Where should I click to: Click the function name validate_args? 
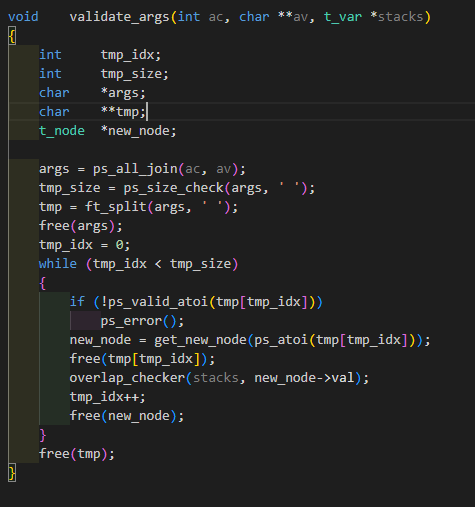(120, 17)
